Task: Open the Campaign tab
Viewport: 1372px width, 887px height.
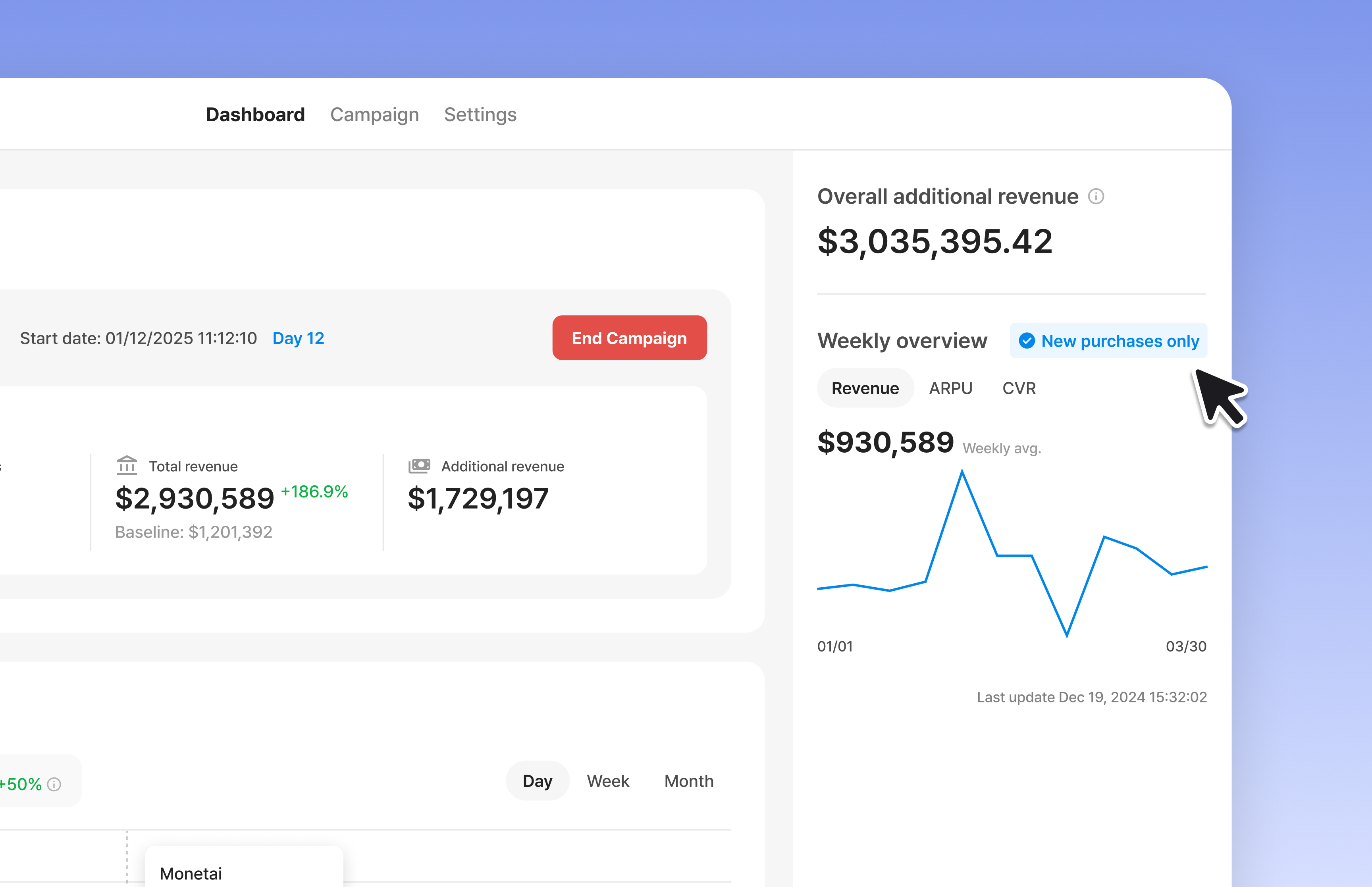Action: coord(374,115)
